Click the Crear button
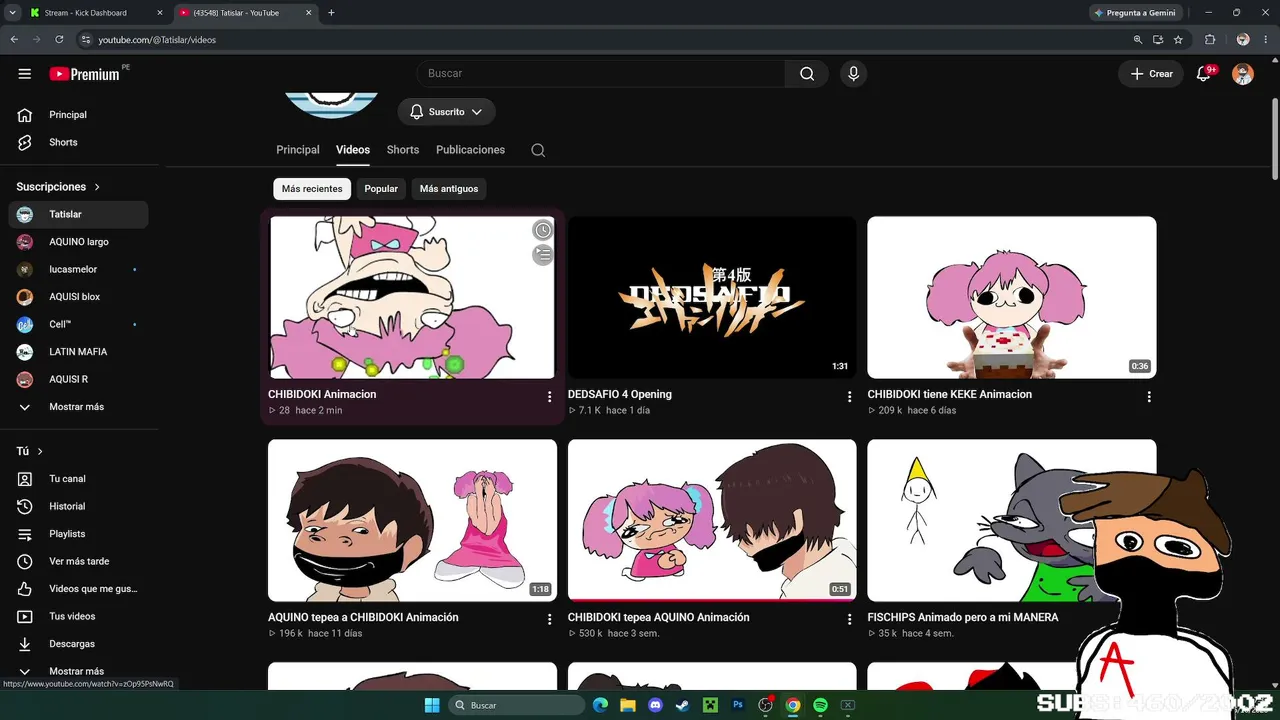The width and height of the screenshot is (1280, 720). (1151, 74)
